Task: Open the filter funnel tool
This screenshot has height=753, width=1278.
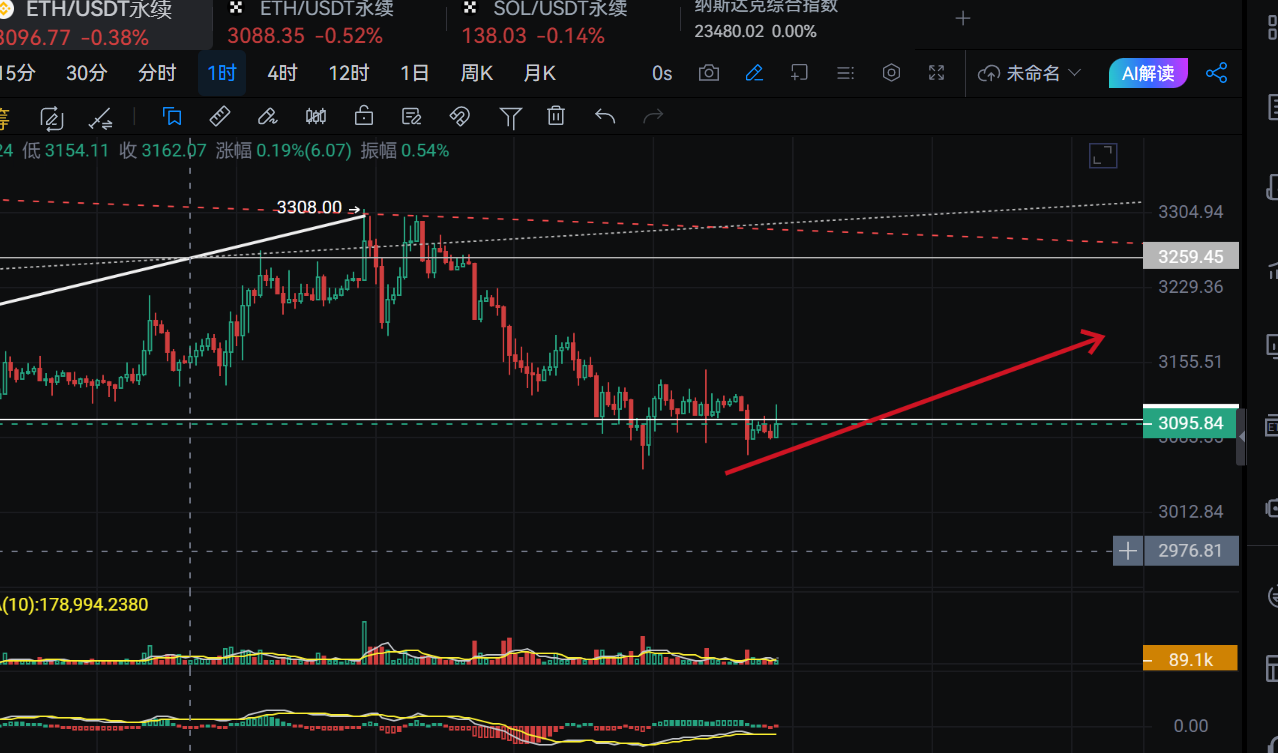Action: pyautogui.click(x=510, y=117)
